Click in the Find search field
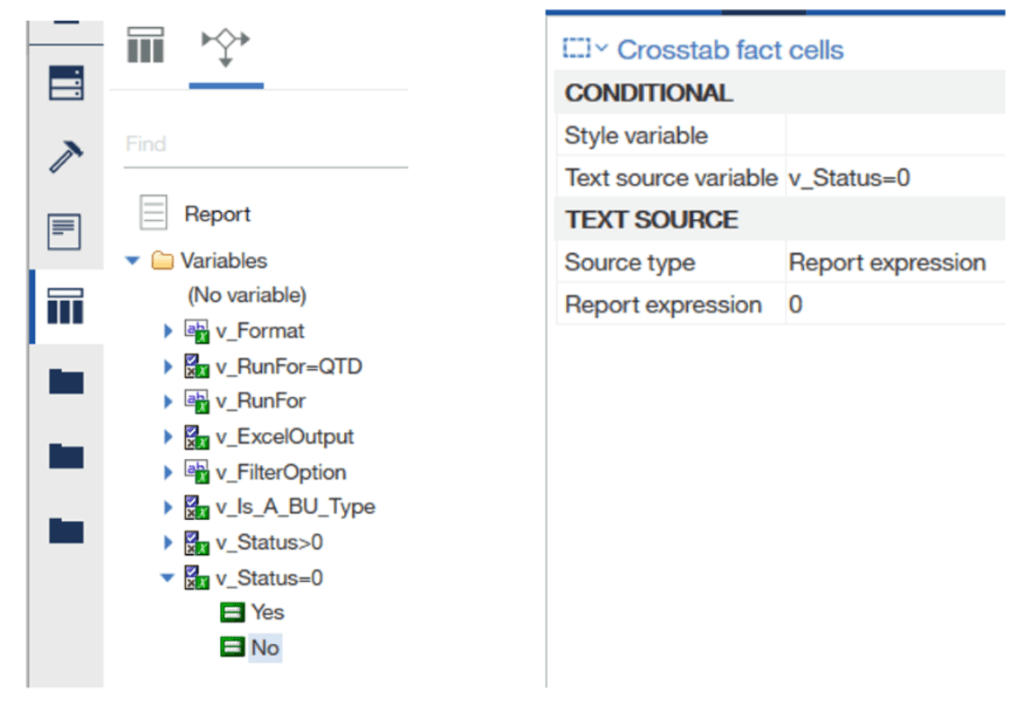This screenshot has height=714, width=1024. [265, 144]
